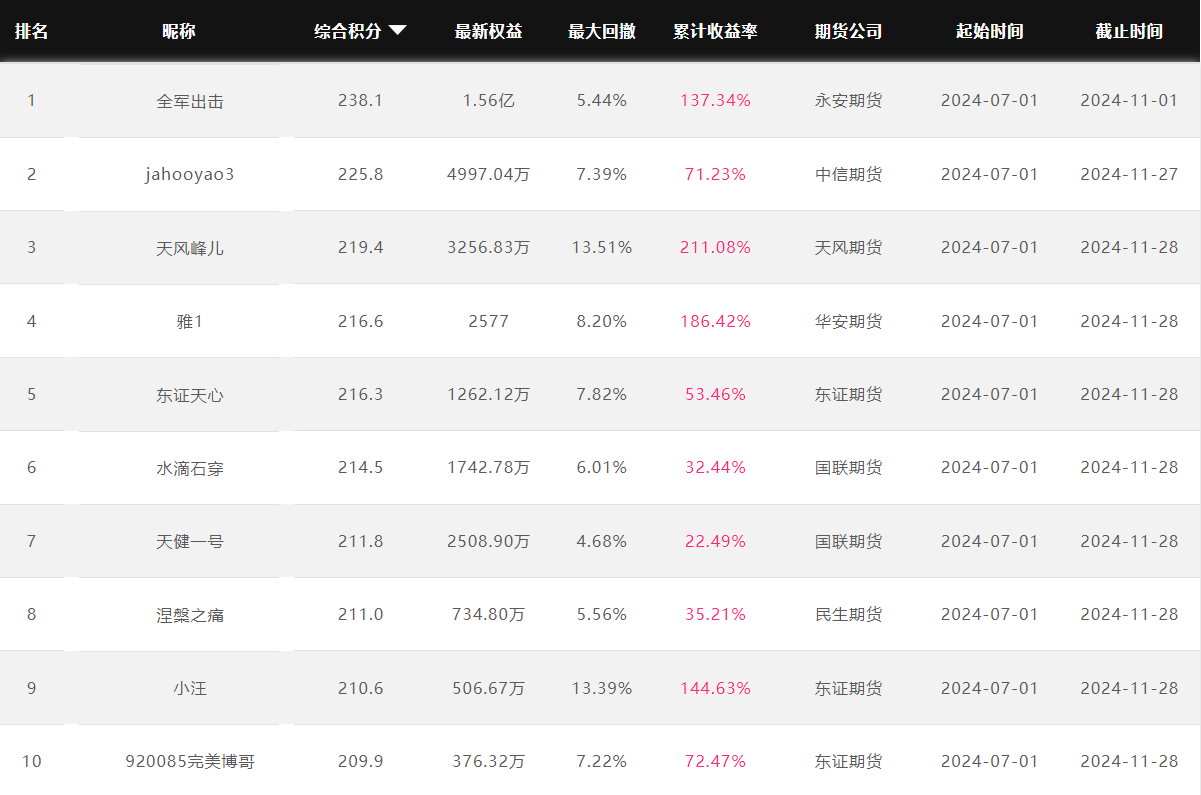Click the 32.44% return rate
Image resolution: width=1201 pixels, height=795 pixels.
pos(715,467)
